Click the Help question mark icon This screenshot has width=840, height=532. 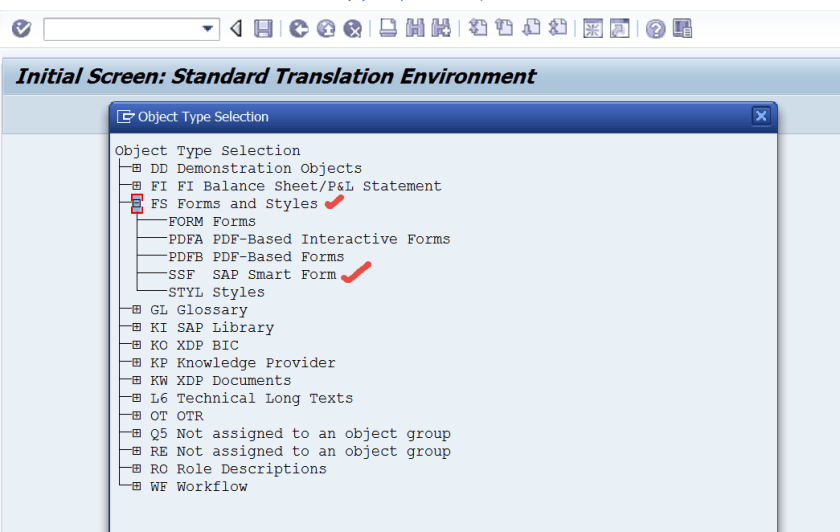coord(655,28)
